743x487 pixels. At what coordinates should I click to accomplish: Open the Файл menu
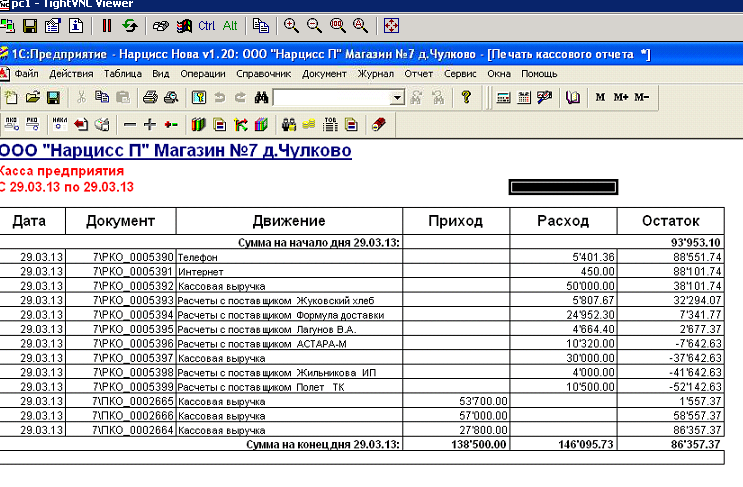(x=27, y=74)
